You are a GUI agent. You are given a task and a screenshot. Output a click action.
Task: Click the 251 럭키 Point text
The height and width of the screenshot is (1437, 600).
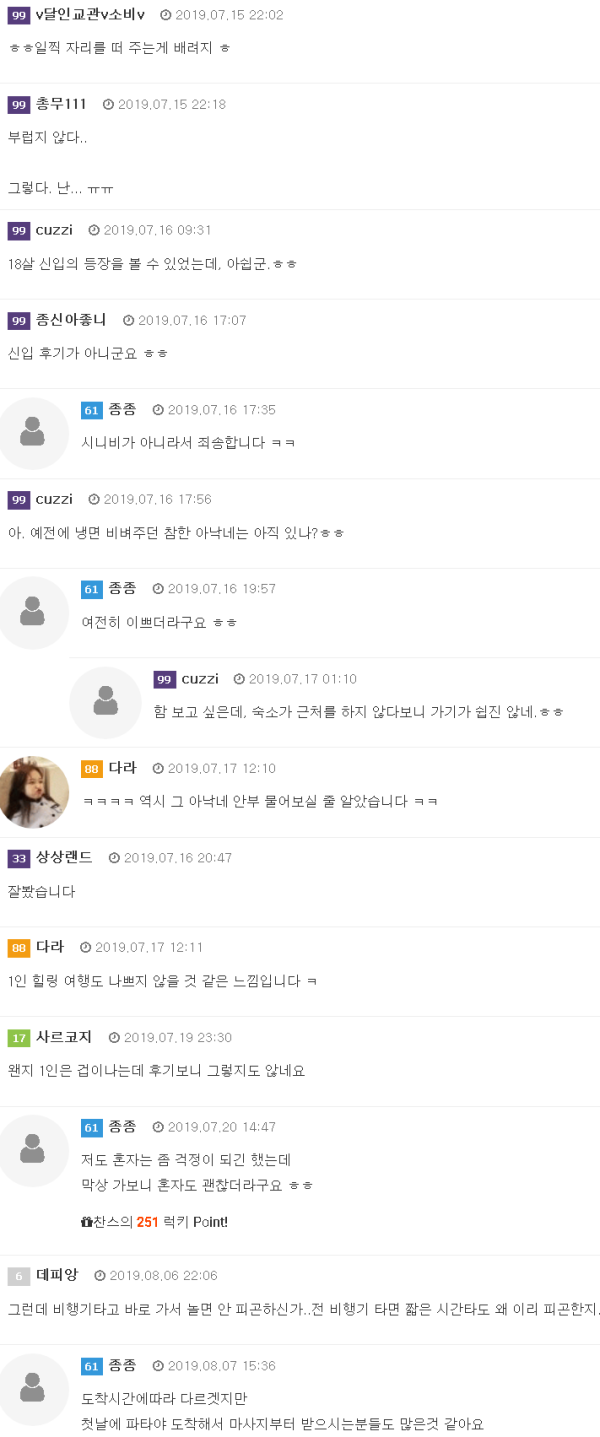[182, 1222]
